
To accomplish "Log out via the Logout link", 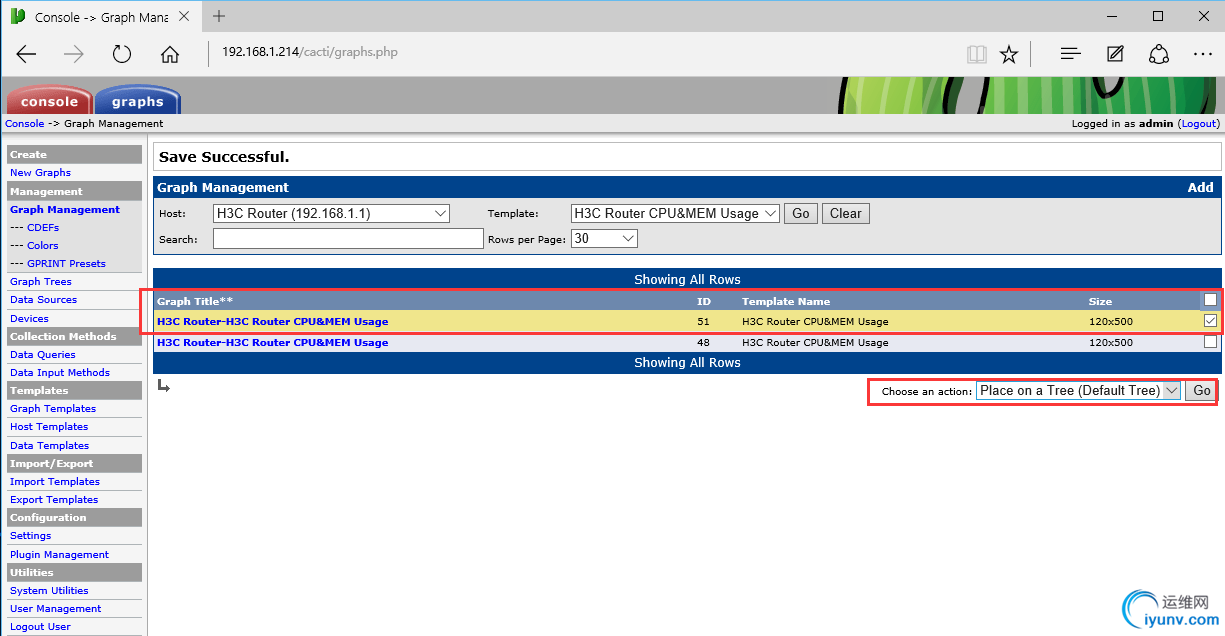I will coord(1198,124).
